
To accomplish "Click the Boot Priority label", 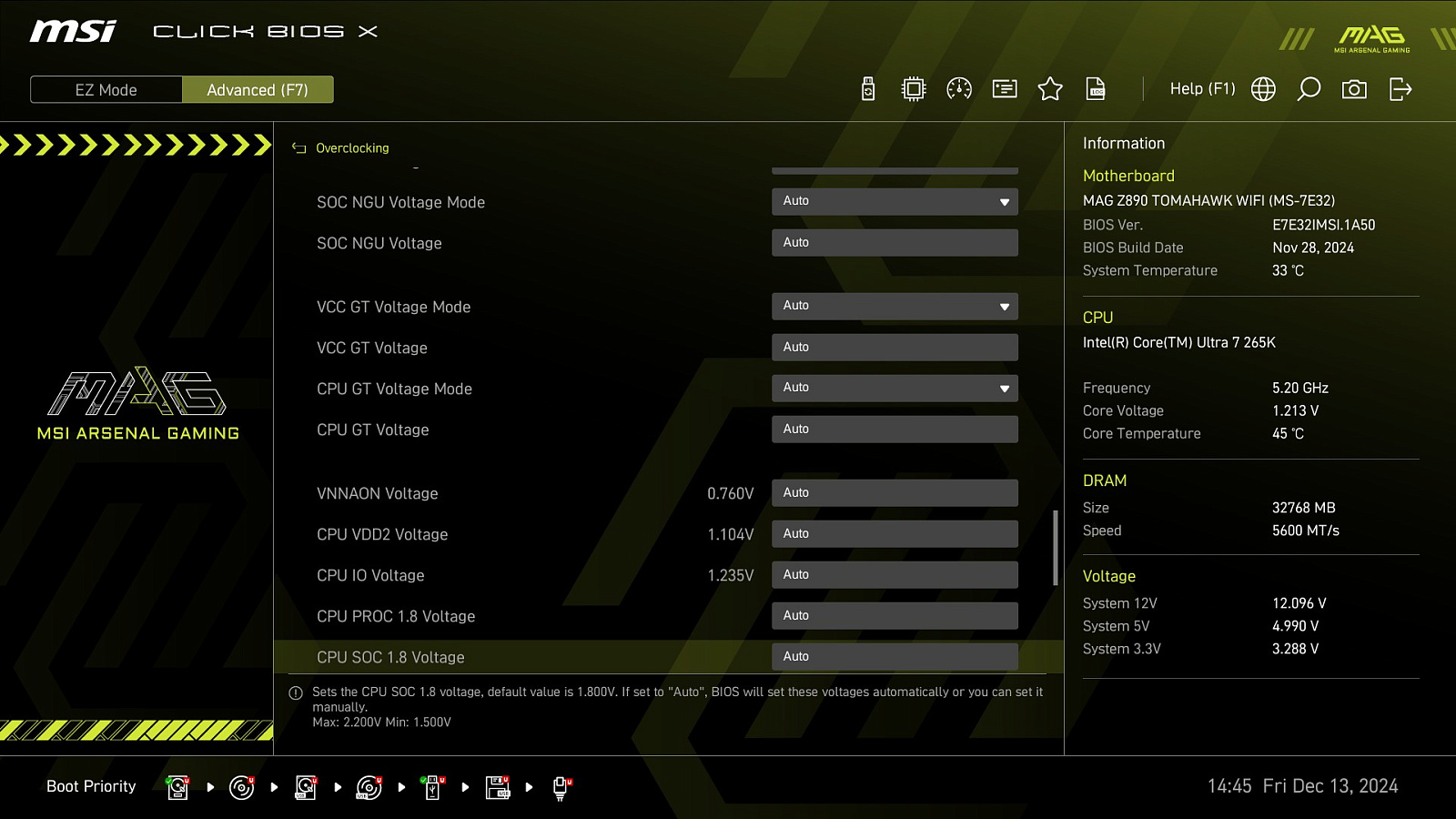I will (91, 786).
